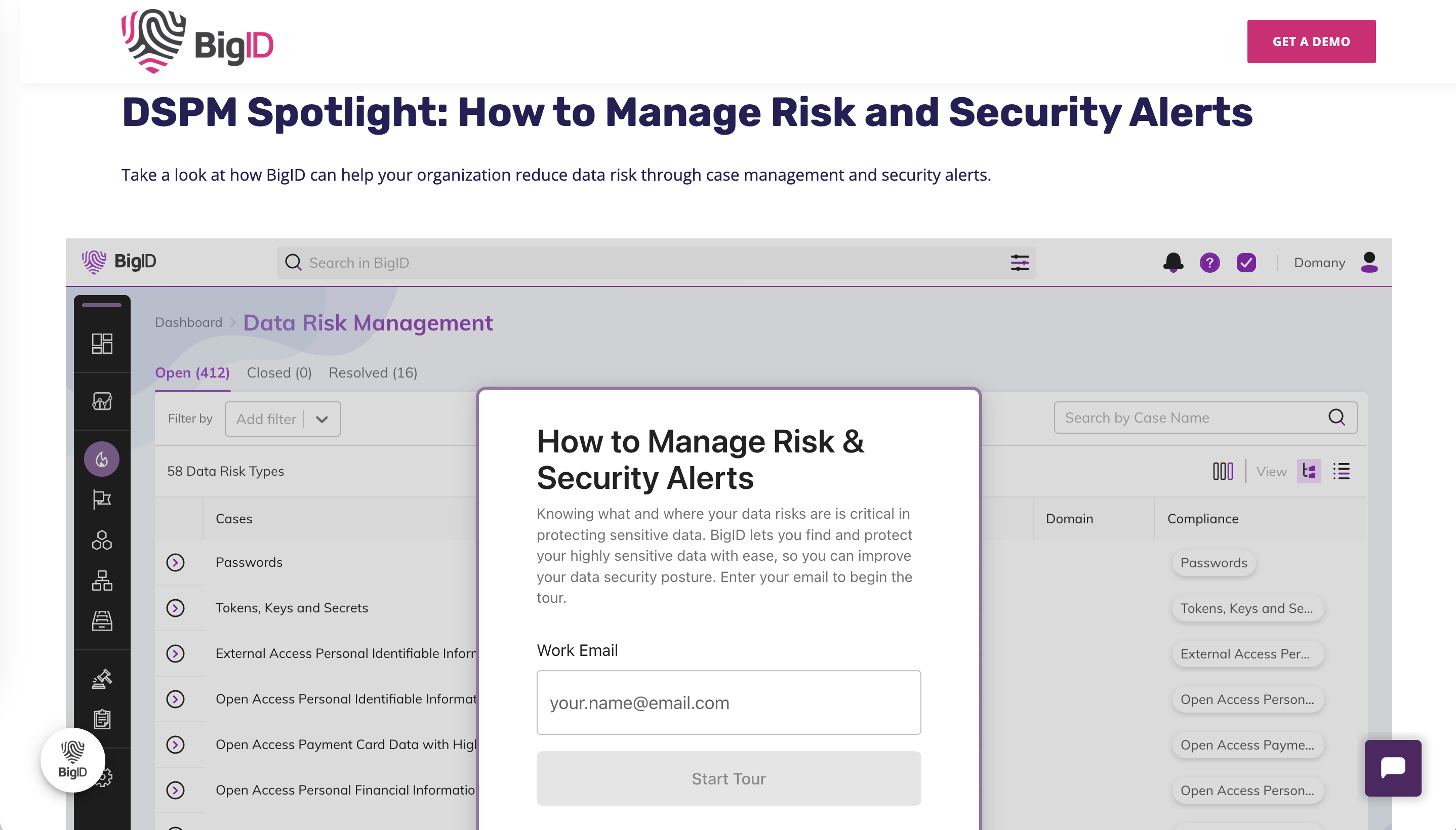Click the notification bell icon

1172,262
